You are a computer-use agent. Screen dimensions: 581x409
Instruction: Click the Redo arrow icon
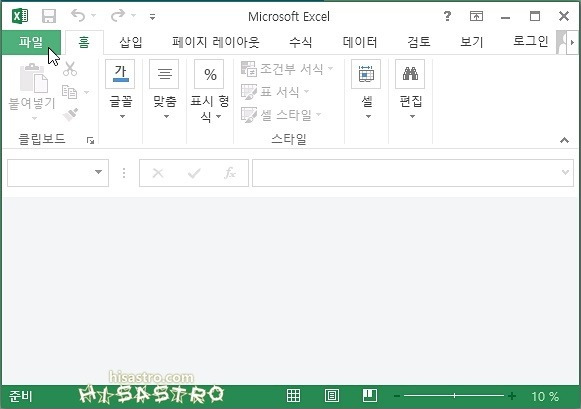click(x=118, y=16)
